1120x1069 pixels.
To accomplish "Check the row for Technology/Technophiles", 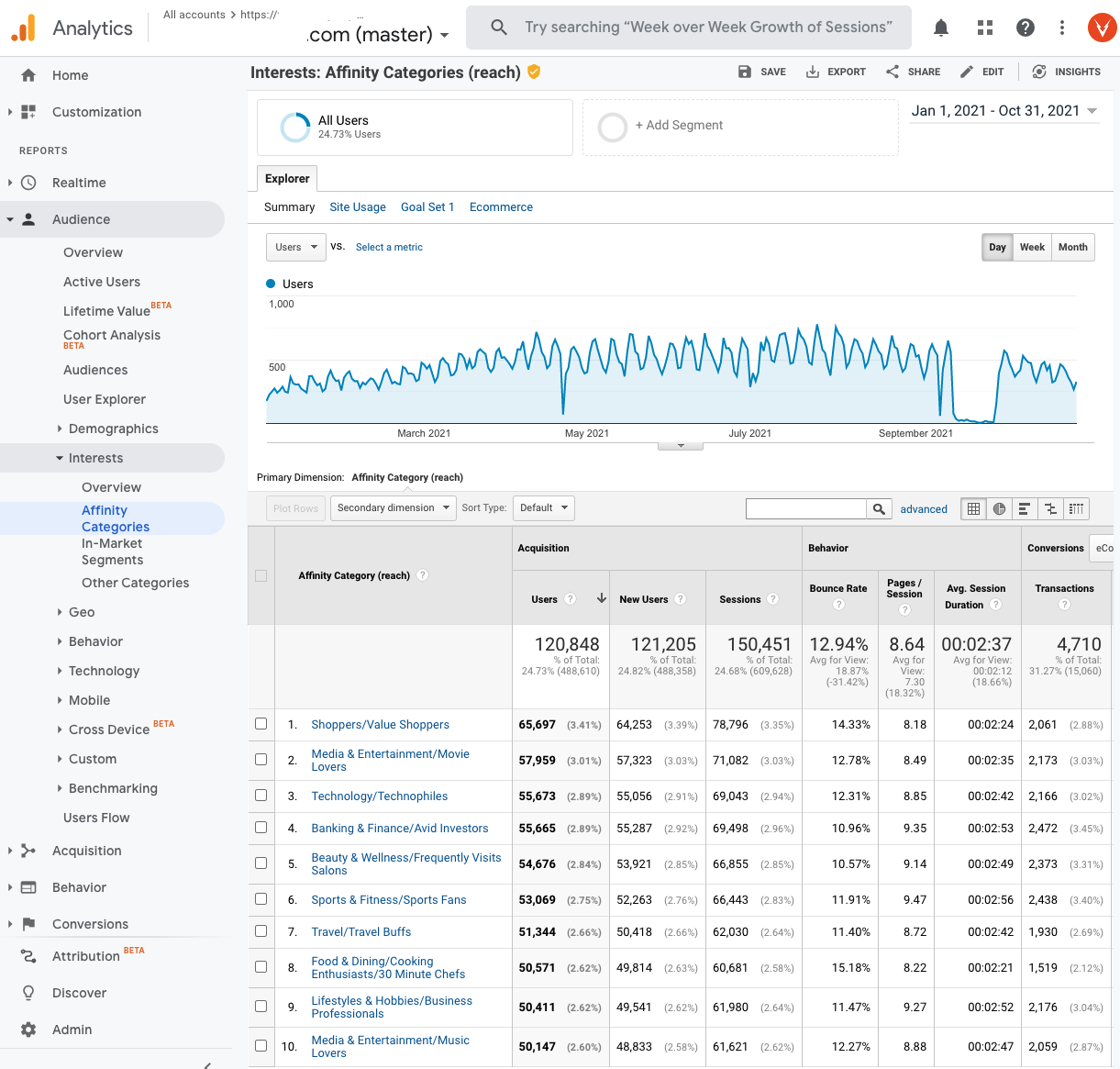I will tap(261, 796).
